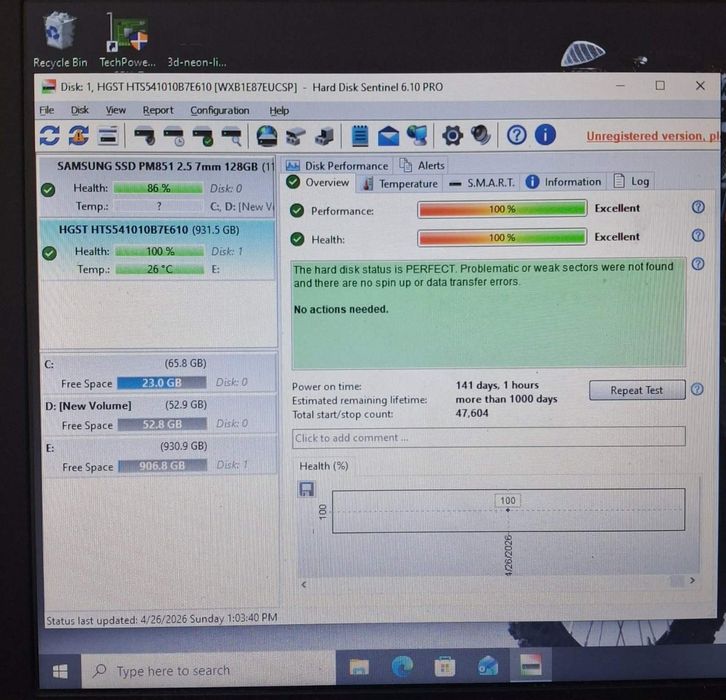This screenshot has height=700, width=726.
Task: Select the Overview tab
Action: [318, 182]
